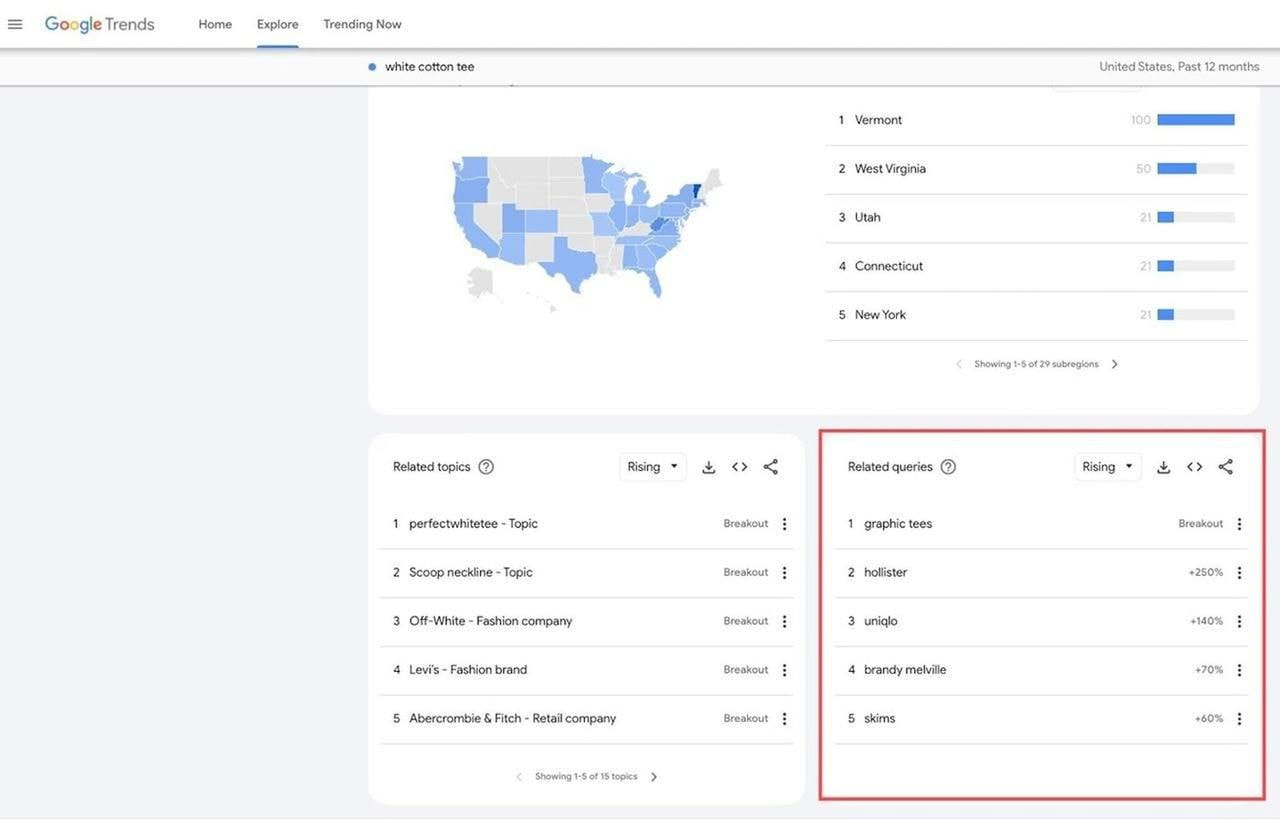Viewport: 1280px width, 819px height.
Task: Open perfectwhitetee - Topic entry
Action: coord(473,524)
